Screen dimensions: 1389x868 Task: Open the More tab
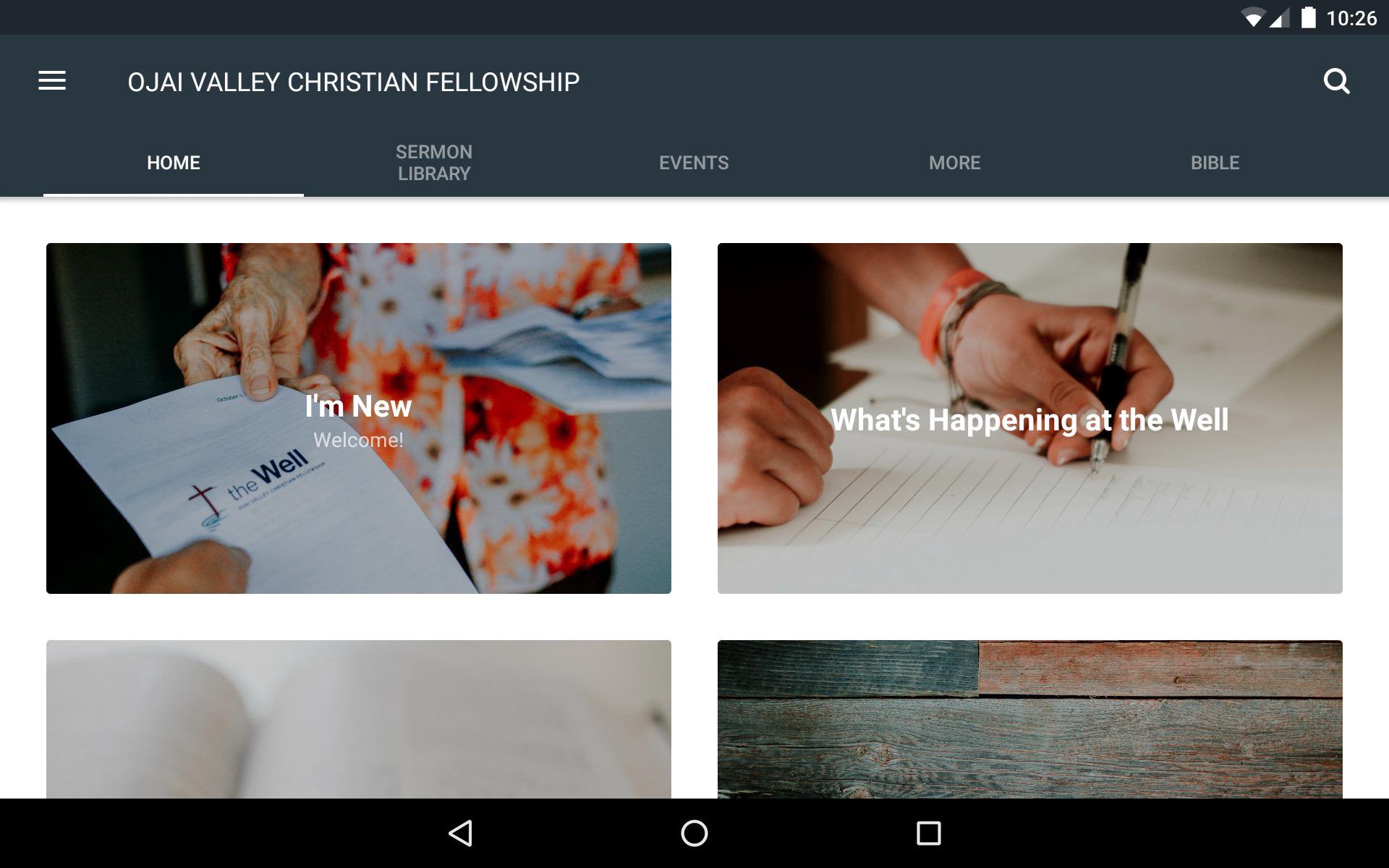955,163
